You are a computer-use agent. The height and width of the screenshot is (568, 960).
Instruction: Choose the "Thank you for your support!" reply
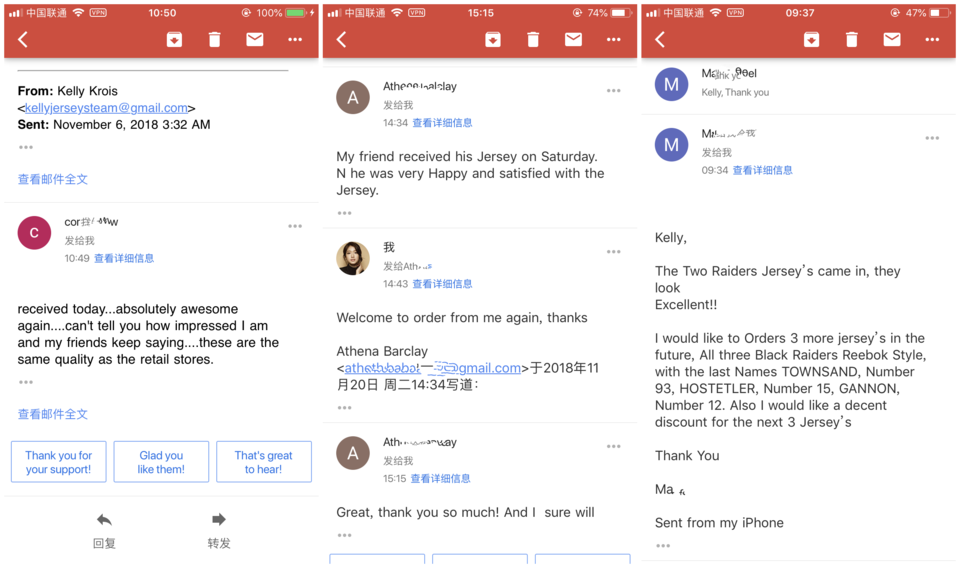point(58,462)
